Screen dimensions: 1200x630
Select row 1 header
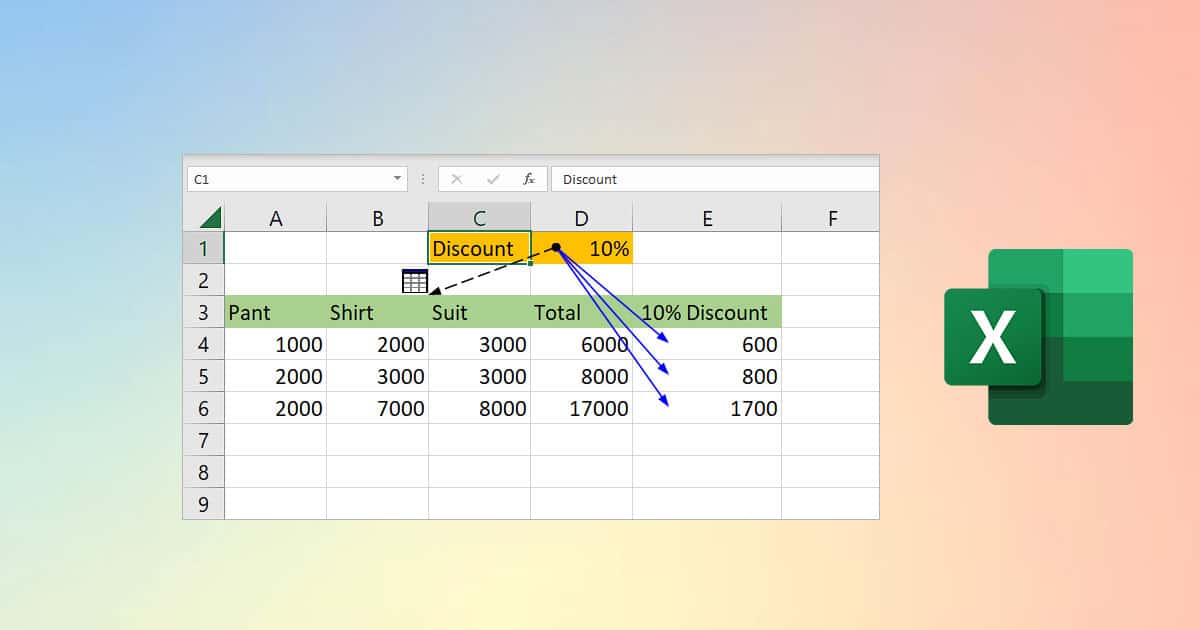[x=204, y=248]
